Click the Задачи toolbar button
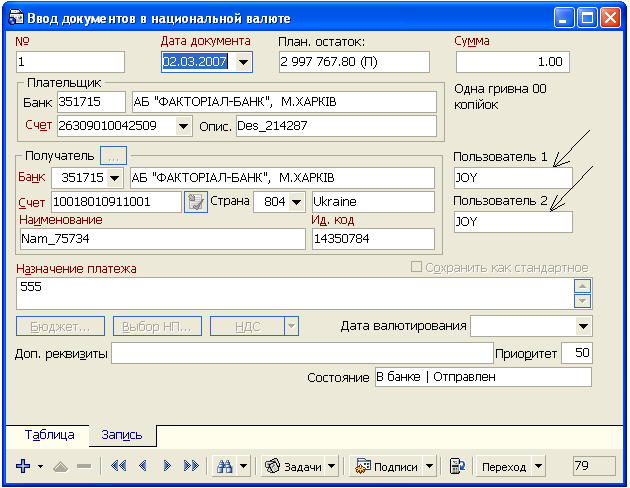The image size is (630, 488). tap(293, 466)
